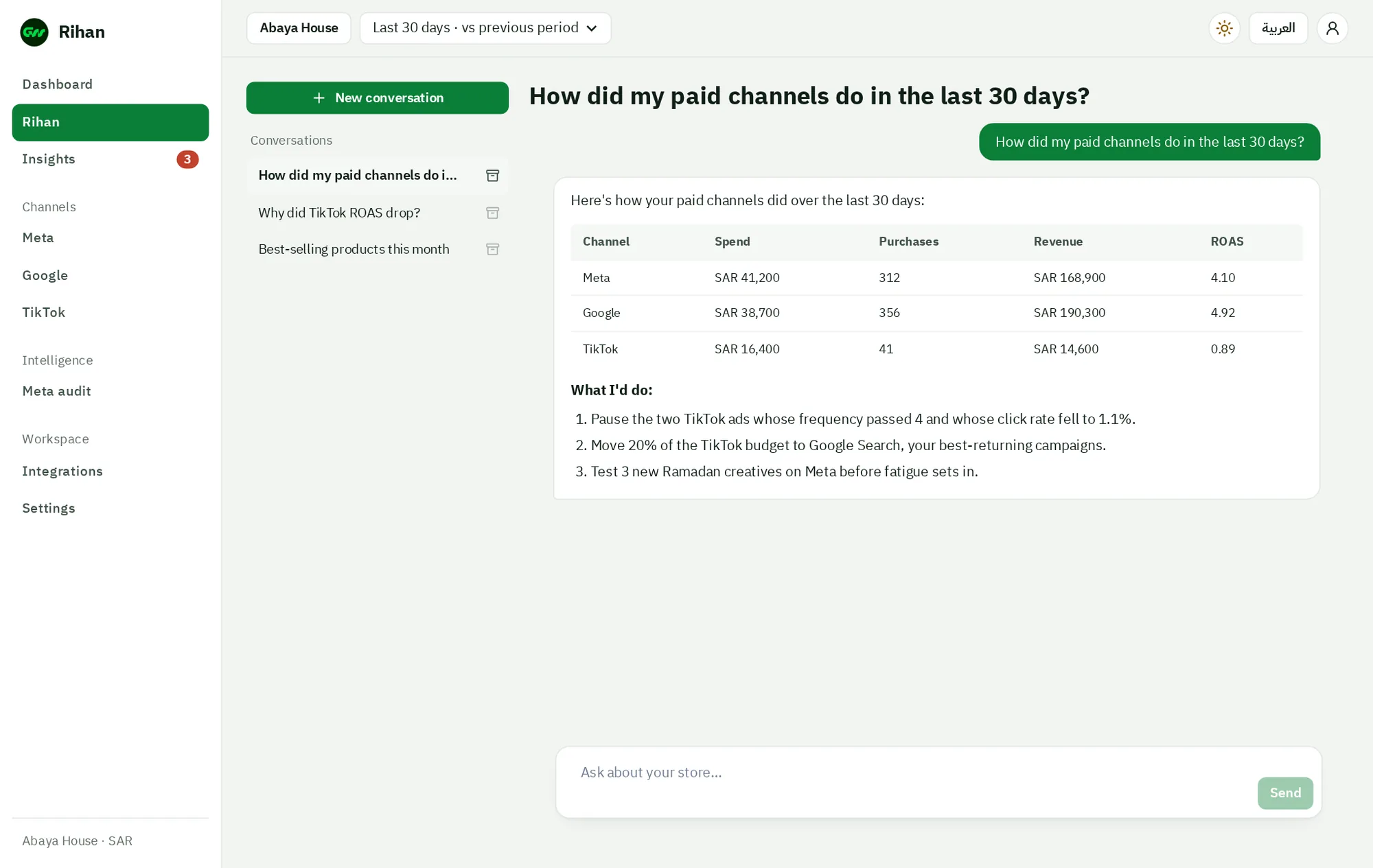Click the Purchases column header
The image size is (1373, 868).
908,242
